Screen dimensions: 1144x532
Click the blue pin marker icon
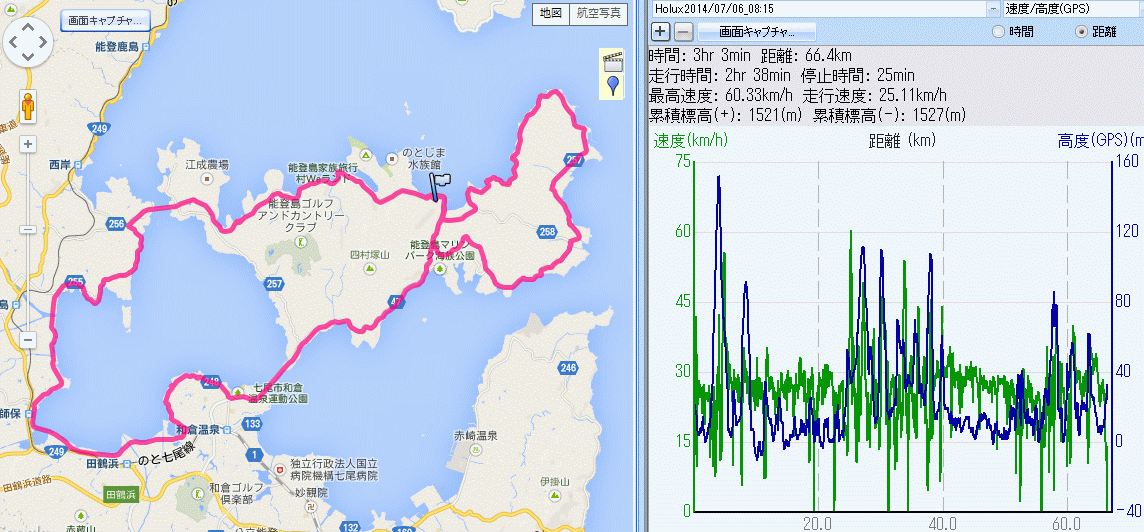coord(611,85)
